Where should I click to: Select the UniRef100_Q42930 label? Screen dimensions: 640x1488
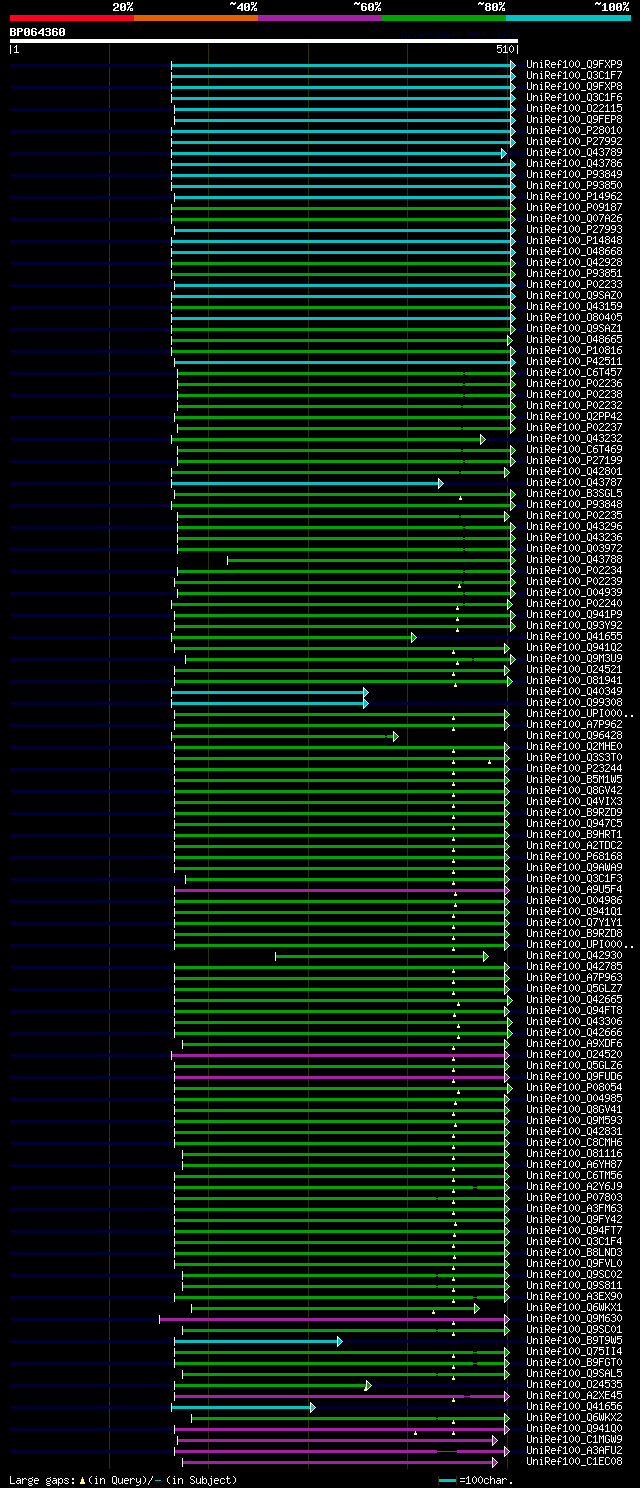574,956
